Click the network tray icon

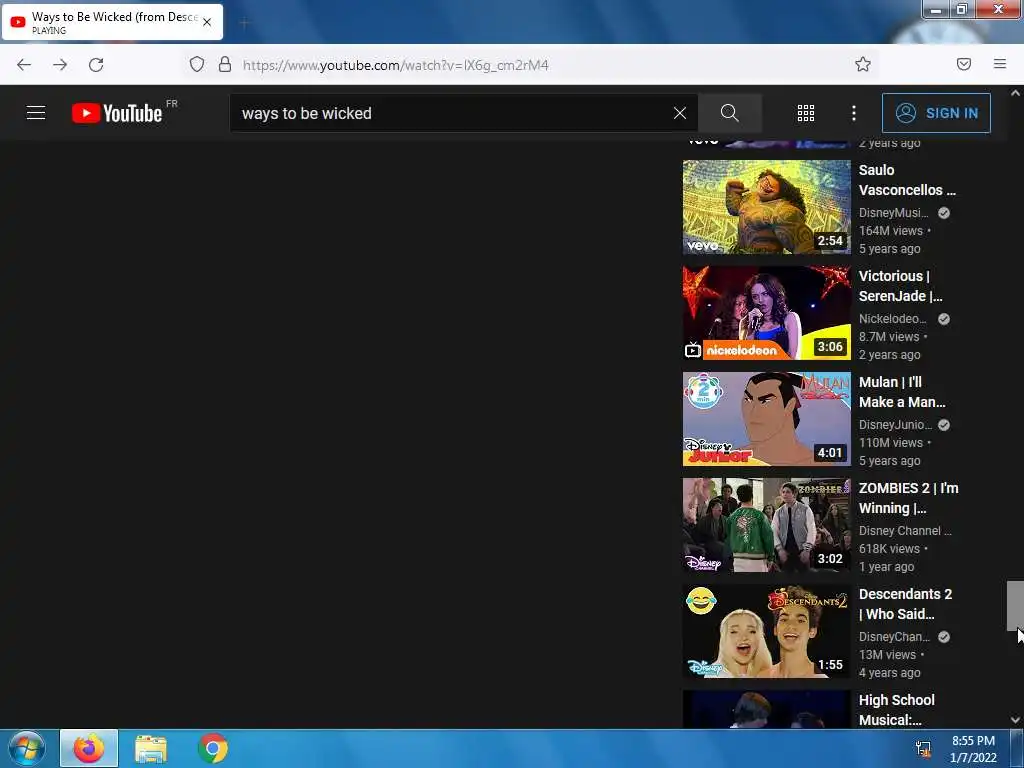tap(923, 748)
